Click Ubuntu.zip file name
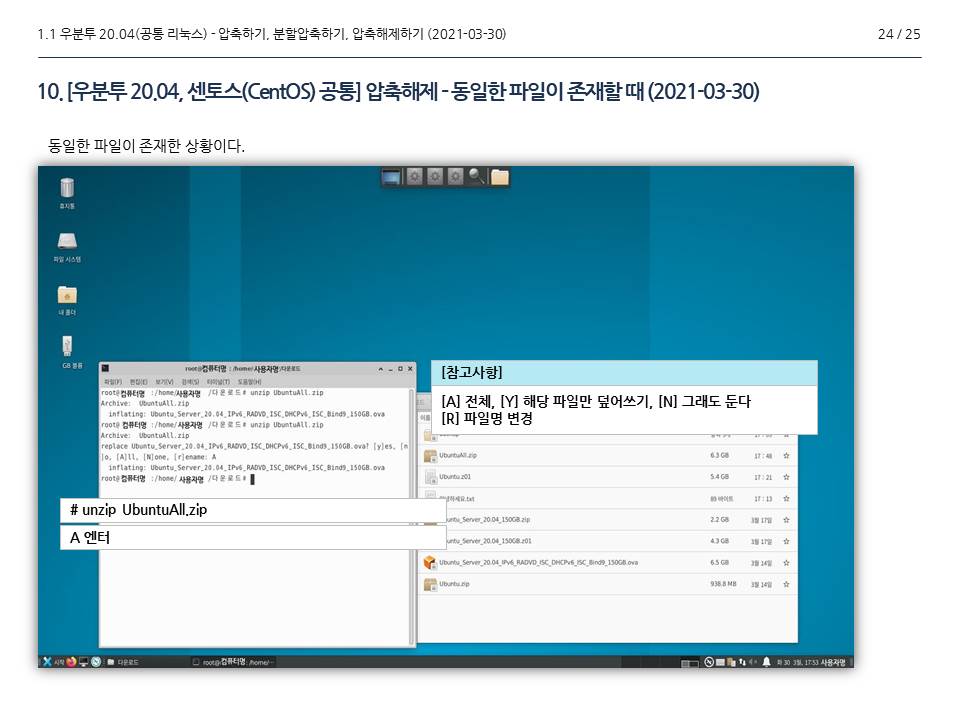960x720 pixels. (x=454, y=584)
